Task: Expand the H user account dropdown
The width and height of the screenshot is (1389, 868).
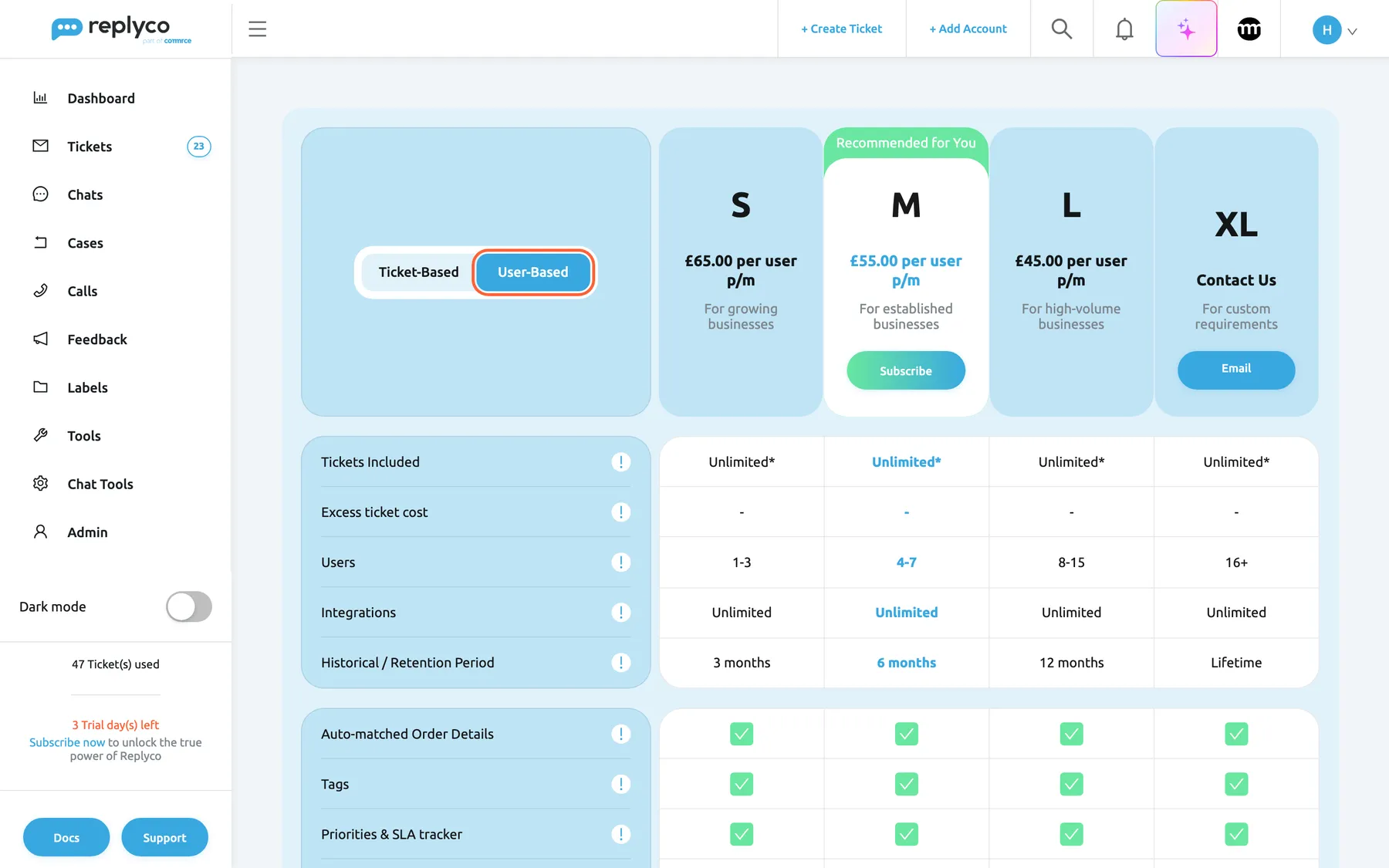Action: click(x=1335, y=30)
